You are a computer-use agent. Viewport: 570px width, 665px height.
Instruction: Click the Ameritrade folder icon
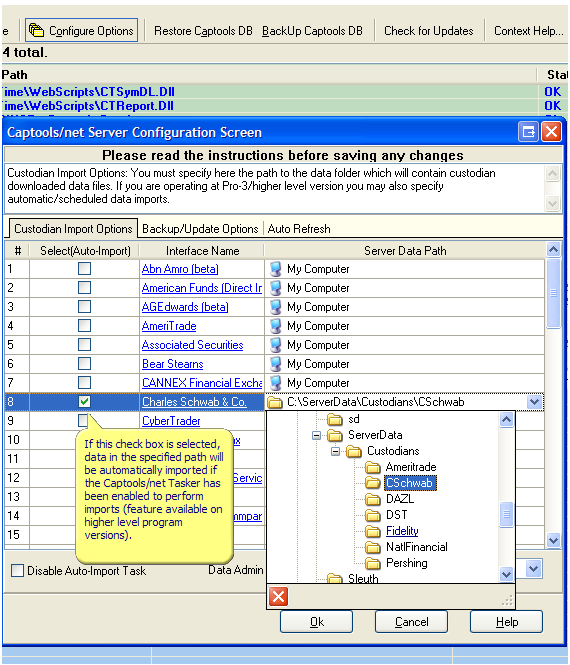373,467
